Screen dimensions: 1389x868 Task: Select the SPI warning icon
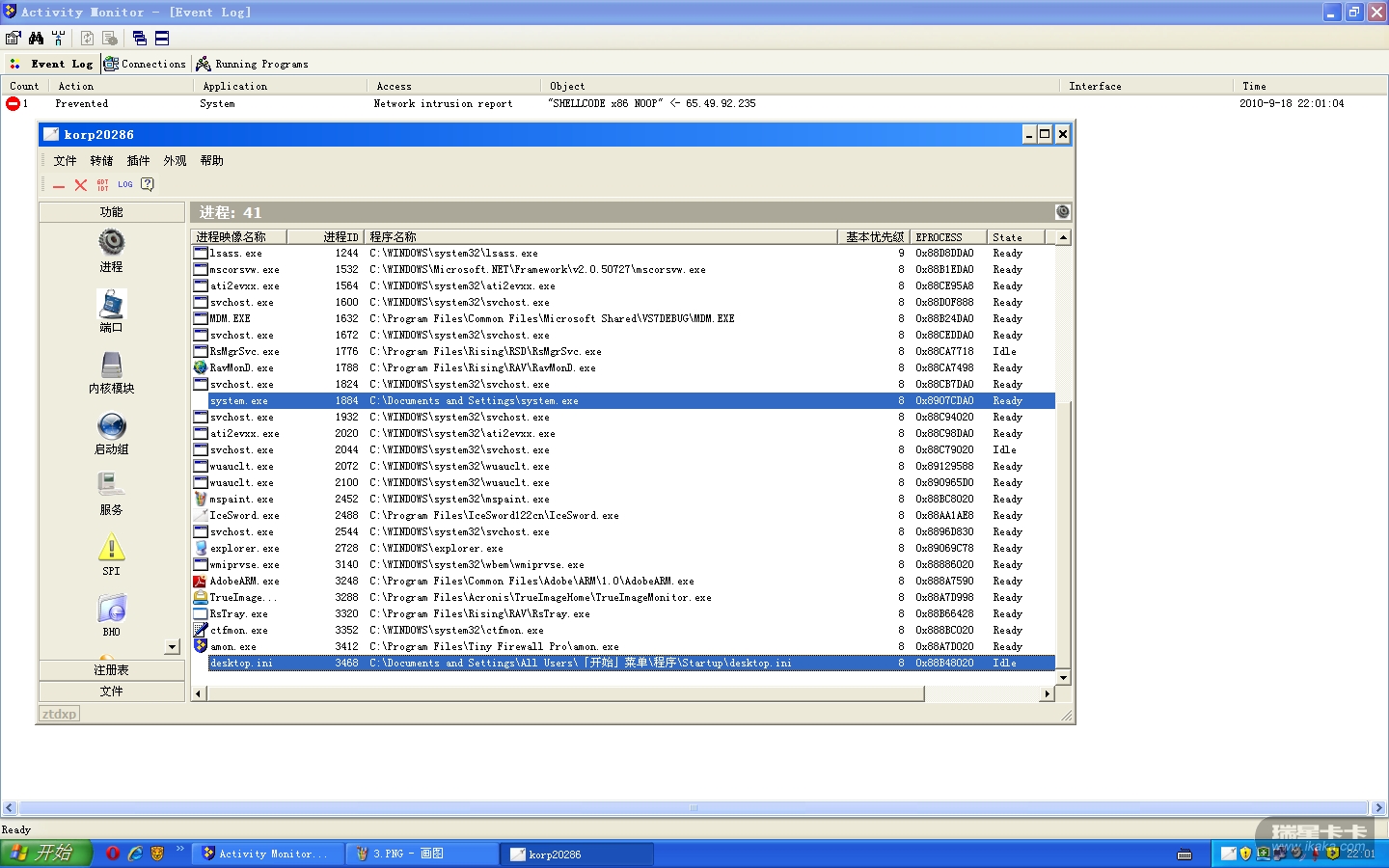click(x=111, y=548)
